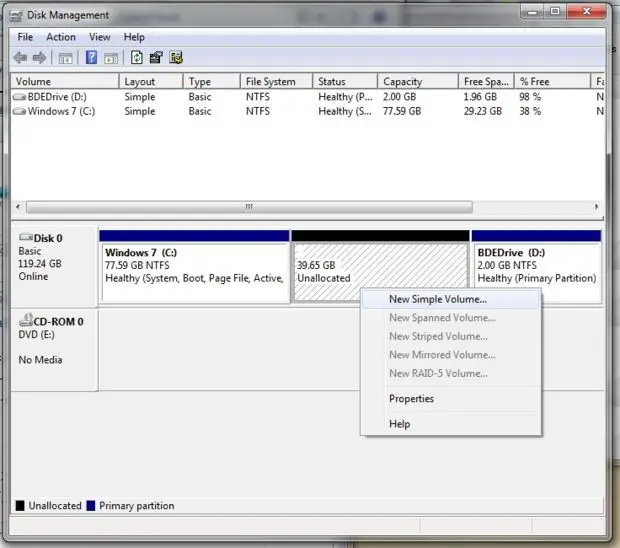Click the Forward arrow toolbar icon

39,58
